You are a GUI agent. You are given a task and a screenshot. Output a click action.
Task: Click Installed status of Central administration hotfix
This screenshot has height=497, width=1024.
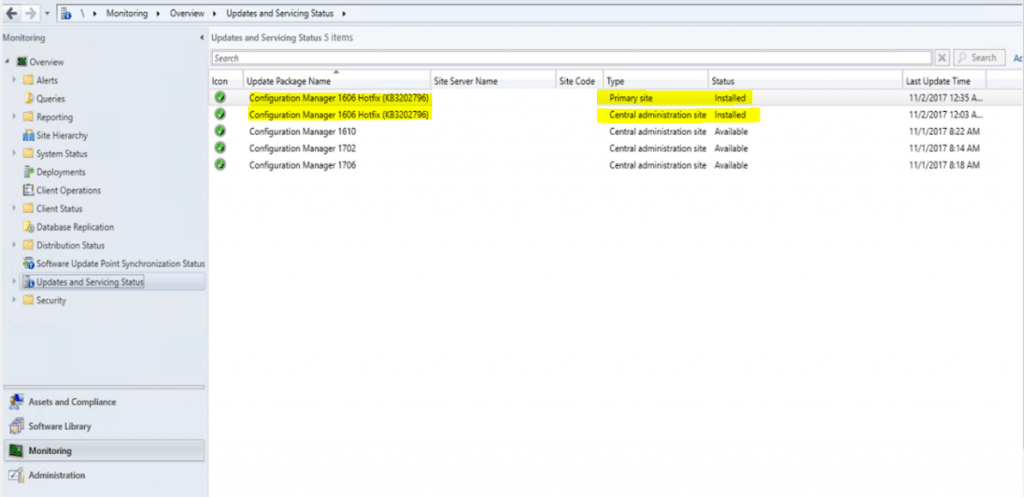coord(729,114)
